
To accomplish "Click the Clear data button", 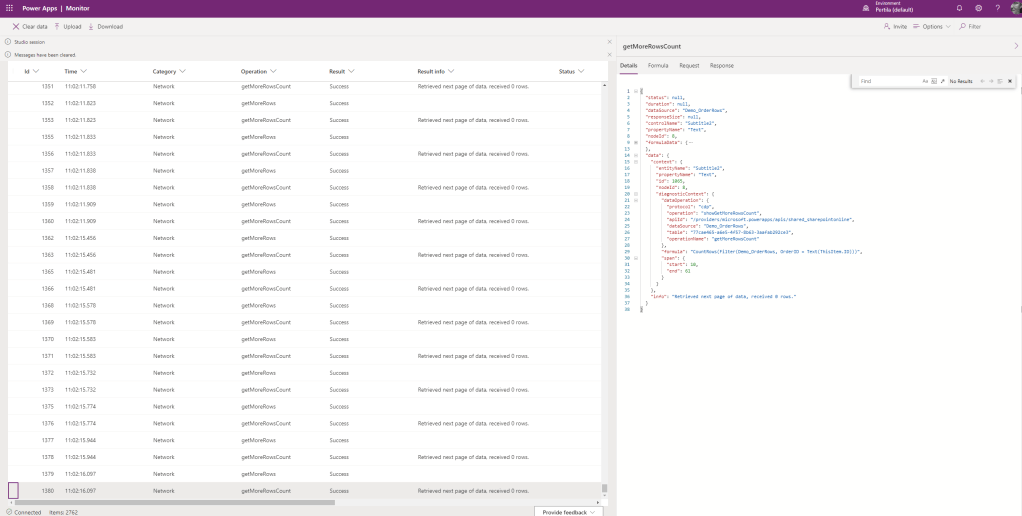I will [x=30, y=26].
